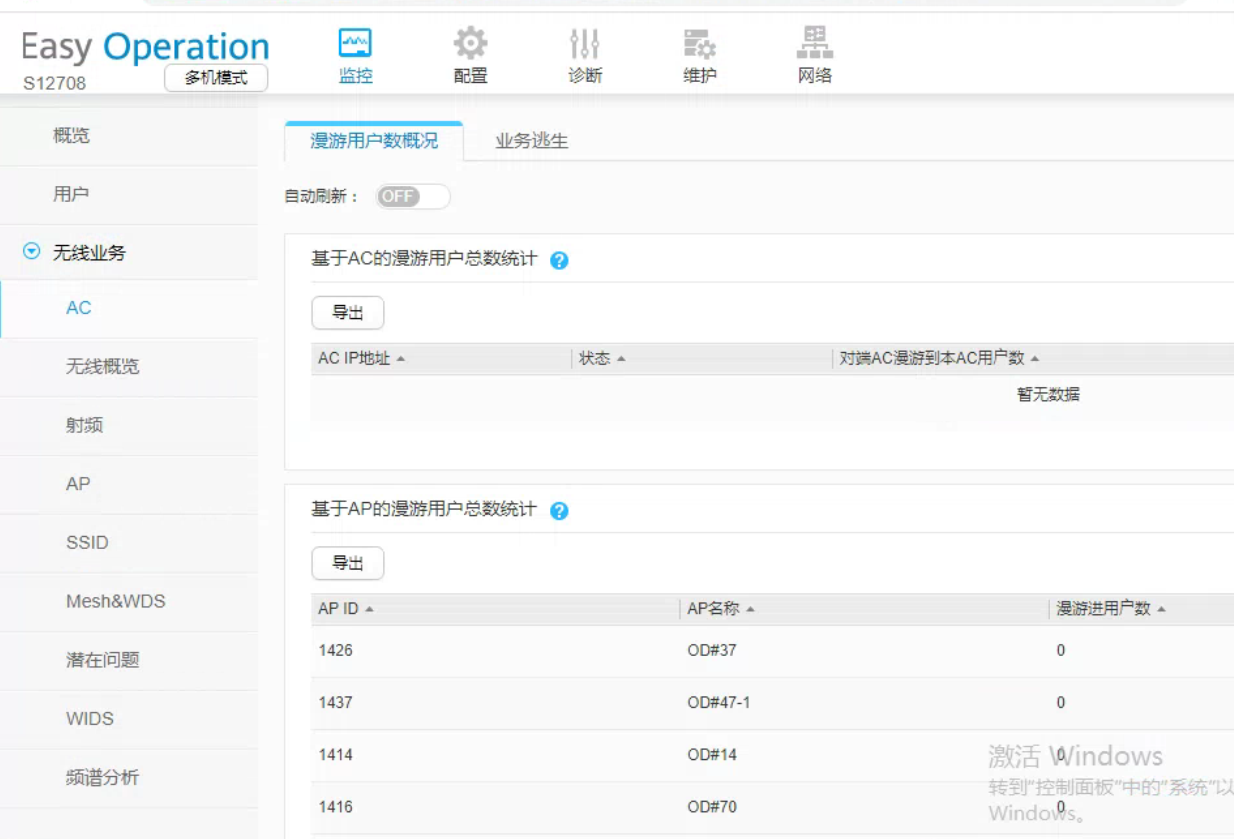
Task: Sort by AP ID column header
Action: pos(345,609)
